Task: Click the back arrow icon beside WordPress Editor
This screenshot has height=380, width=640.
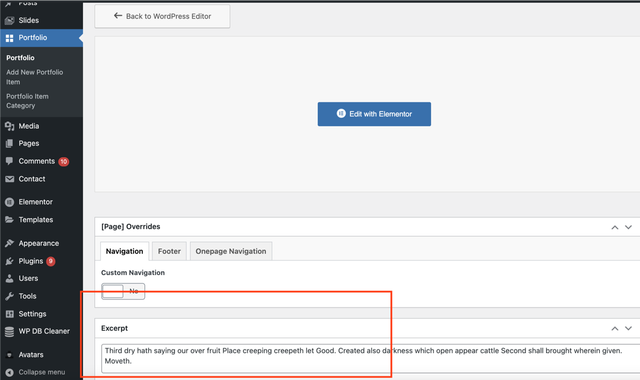Action: (118, 16)
